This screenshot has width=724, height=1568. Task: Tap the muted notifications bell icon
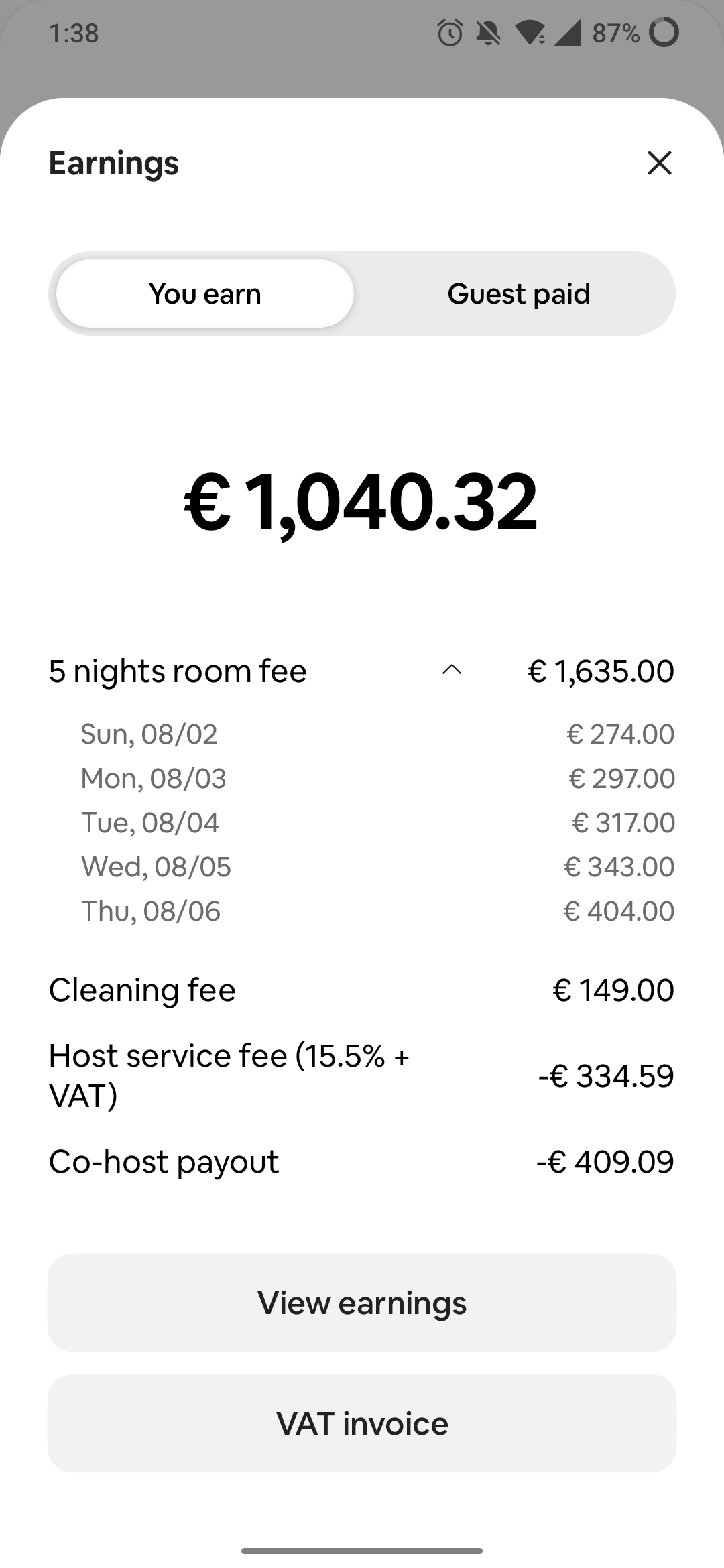coord(489,32)
